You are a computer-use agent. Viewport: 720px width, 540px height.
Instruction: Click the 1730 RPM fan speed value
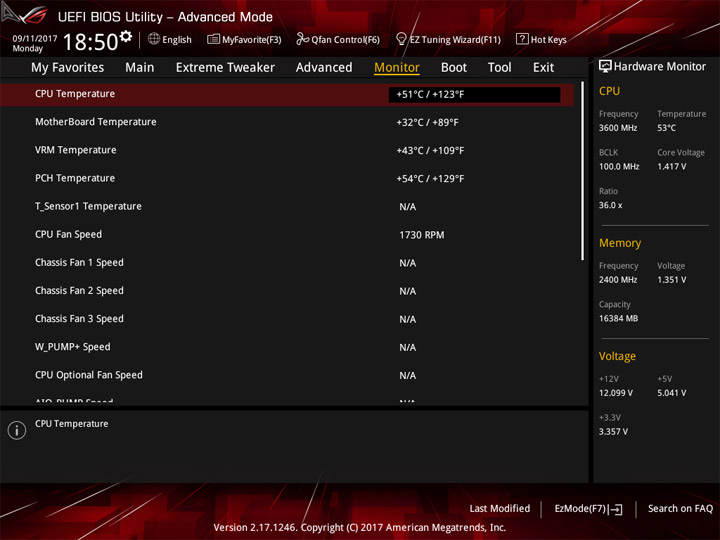pyautogui.click(x=422, y=235)
